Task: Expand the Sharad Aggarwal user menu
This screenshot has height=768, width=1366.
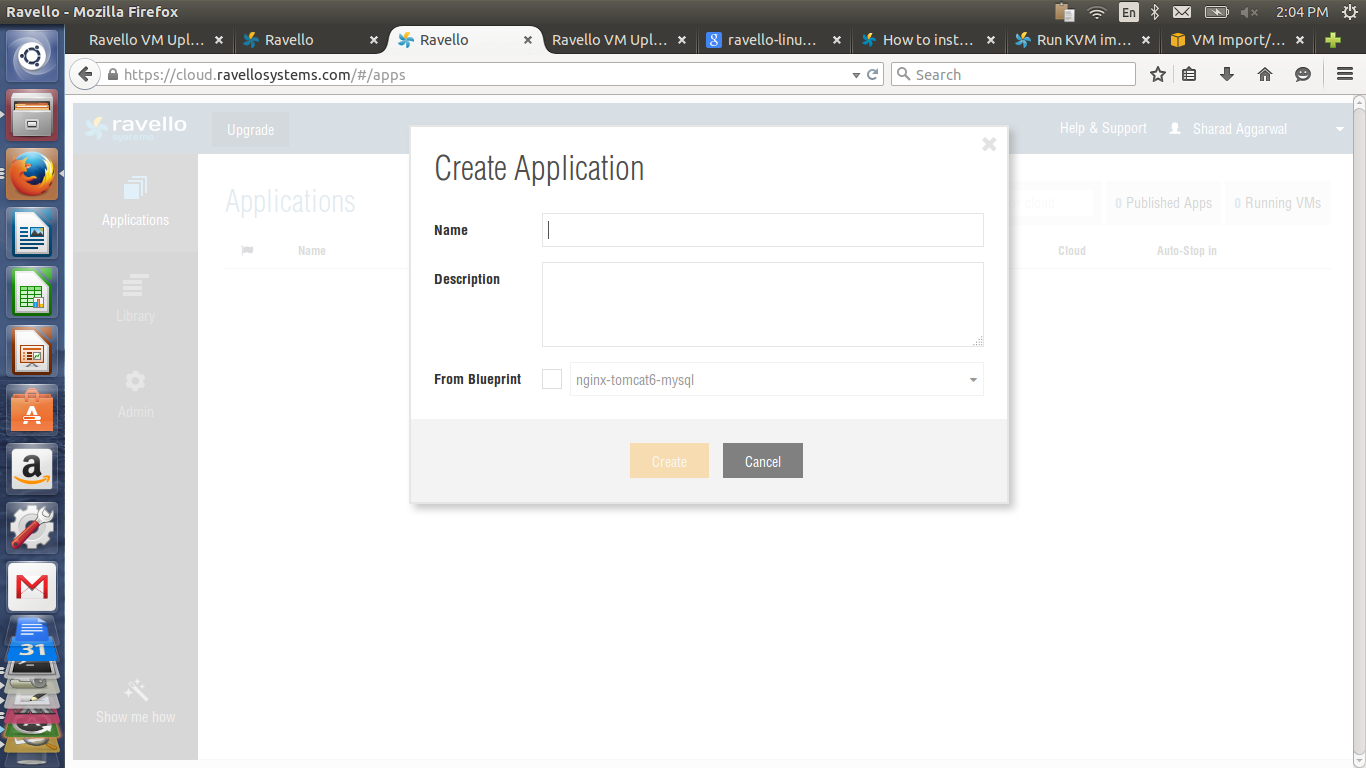Action: point(1240,129)
